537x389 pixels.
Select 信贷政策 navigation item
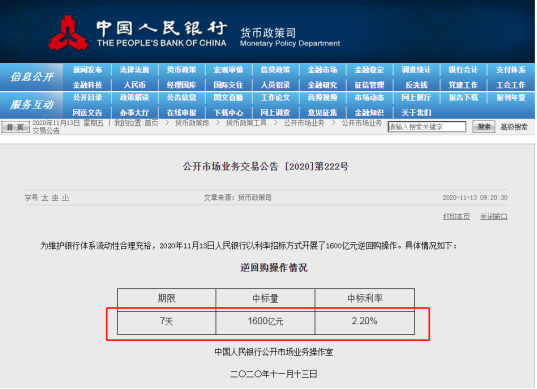275,70
